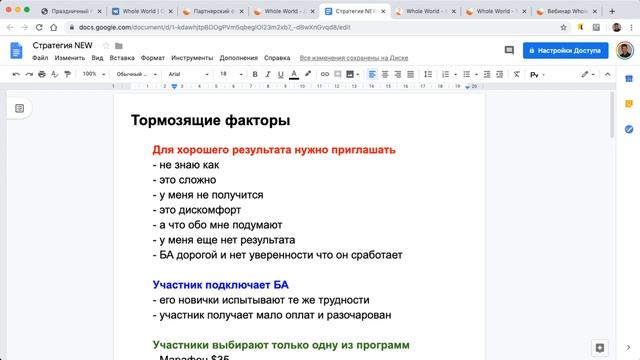Expand the side panel with the arrow
640x360 pixels.
pos(628,348)
